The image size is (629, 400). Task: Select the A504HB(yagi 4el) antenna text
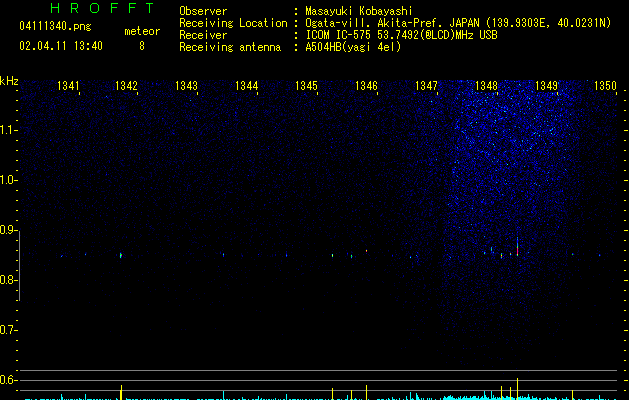353,47
